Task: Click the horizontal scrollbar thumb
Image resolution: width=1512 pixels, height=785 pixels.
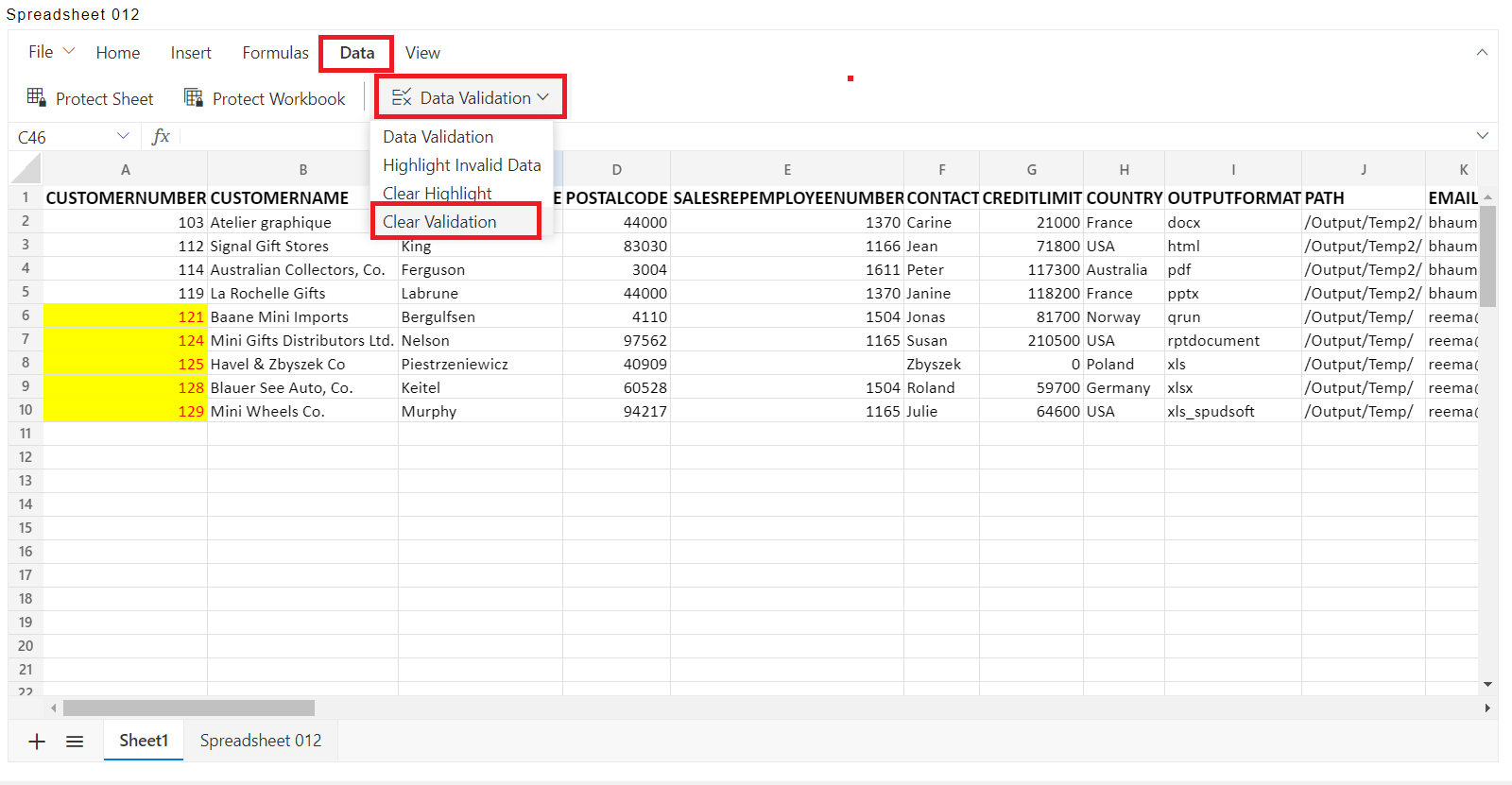Action: 189,708
